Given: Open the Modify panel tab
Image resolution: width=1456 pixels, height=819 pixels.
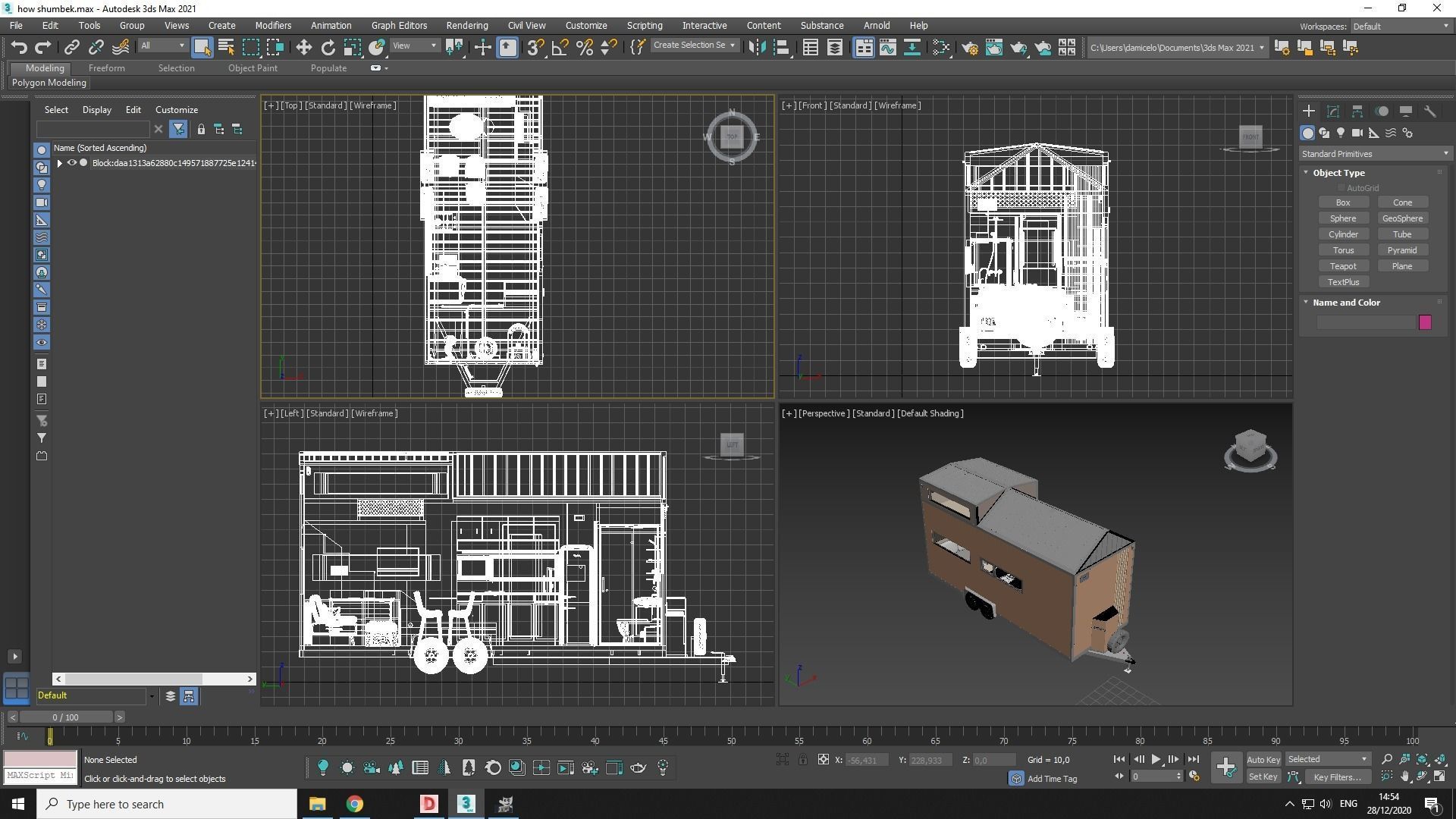Looking at the screenshot, I should point(1333,111).
